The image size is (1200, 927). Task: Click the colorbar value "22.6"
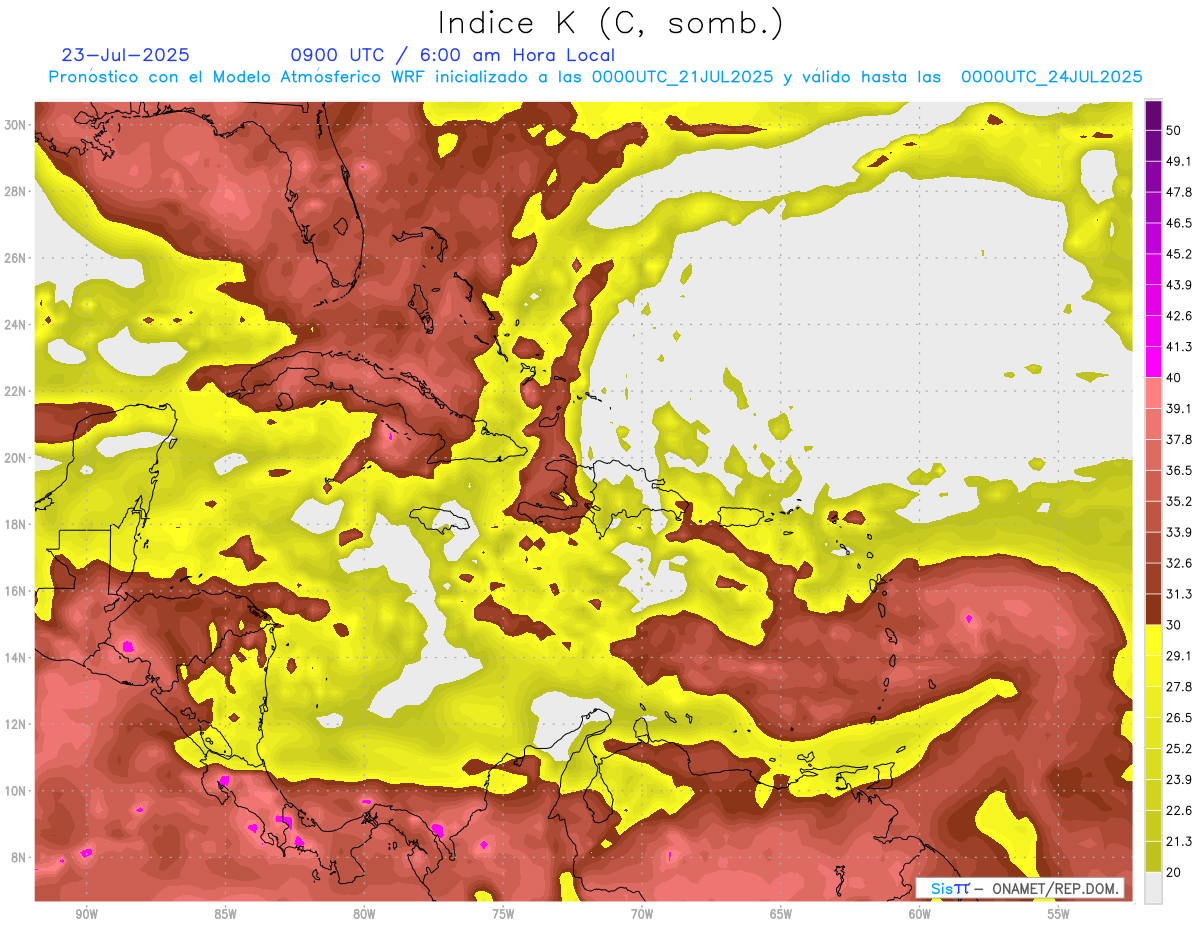coord(1179,810)
